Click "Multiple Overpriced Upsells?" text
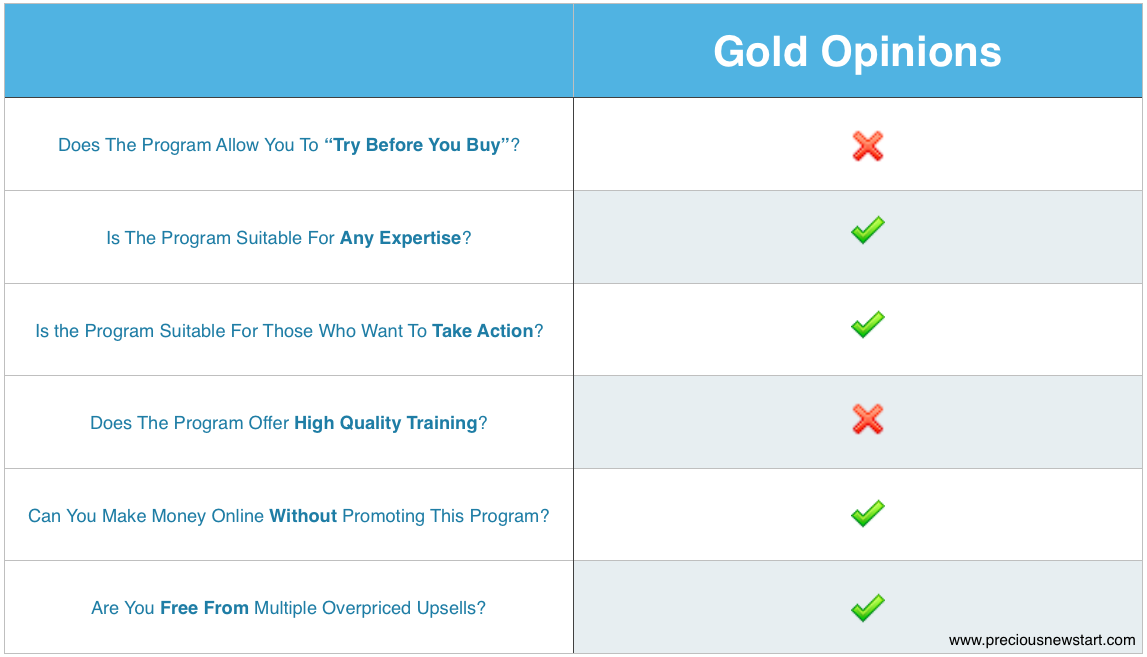Viewport: 1147px width, 657px height. pyautogui.click(x=369, y=608)
